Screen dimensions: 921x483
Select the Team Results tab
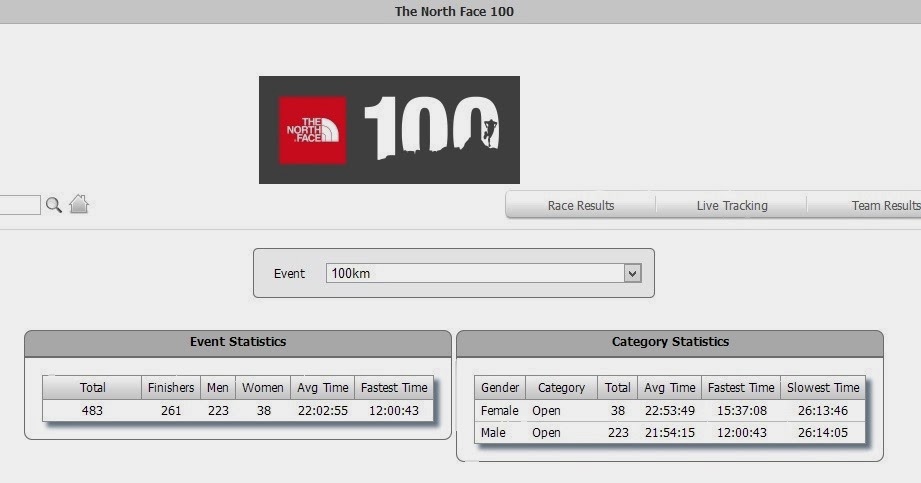886,206
